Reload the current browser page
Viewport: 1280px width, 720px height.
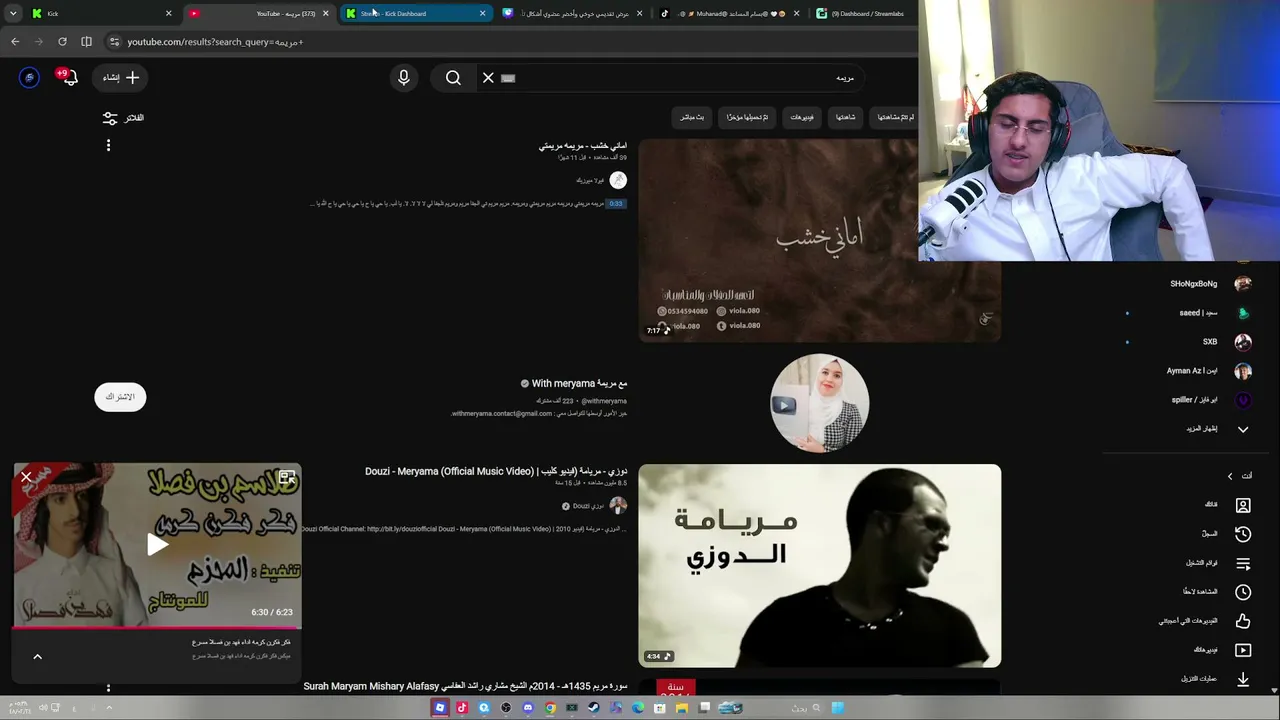click(62, 41)
